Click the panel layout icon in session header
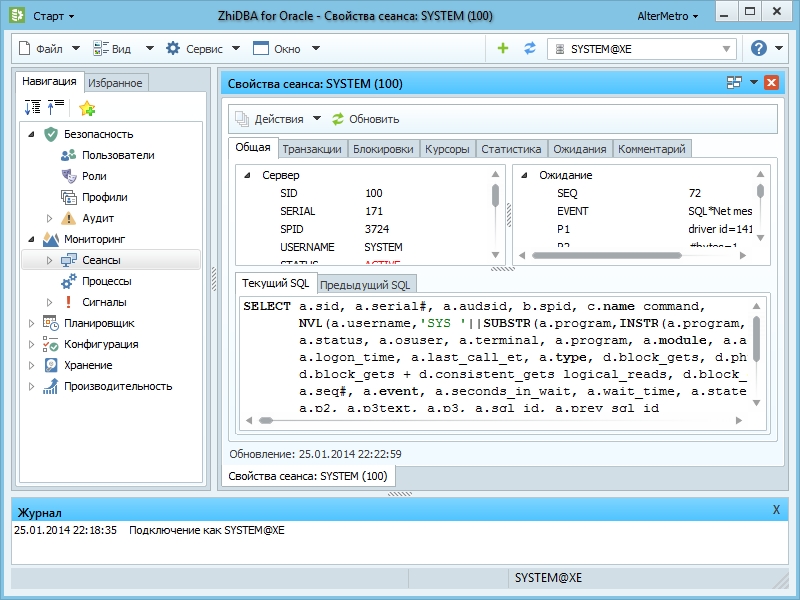 click(734, 82)
